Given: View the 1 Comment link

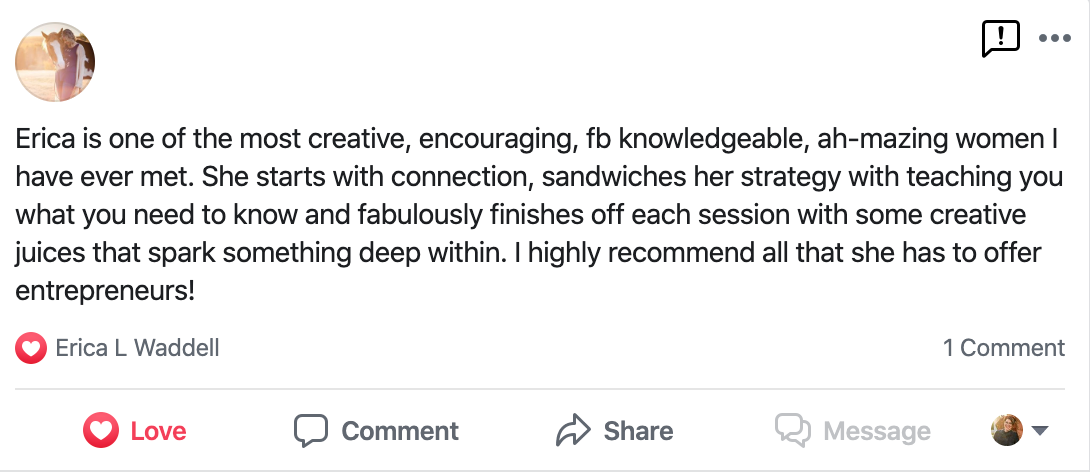Looking at the screenshot, I should [1003, 348].
